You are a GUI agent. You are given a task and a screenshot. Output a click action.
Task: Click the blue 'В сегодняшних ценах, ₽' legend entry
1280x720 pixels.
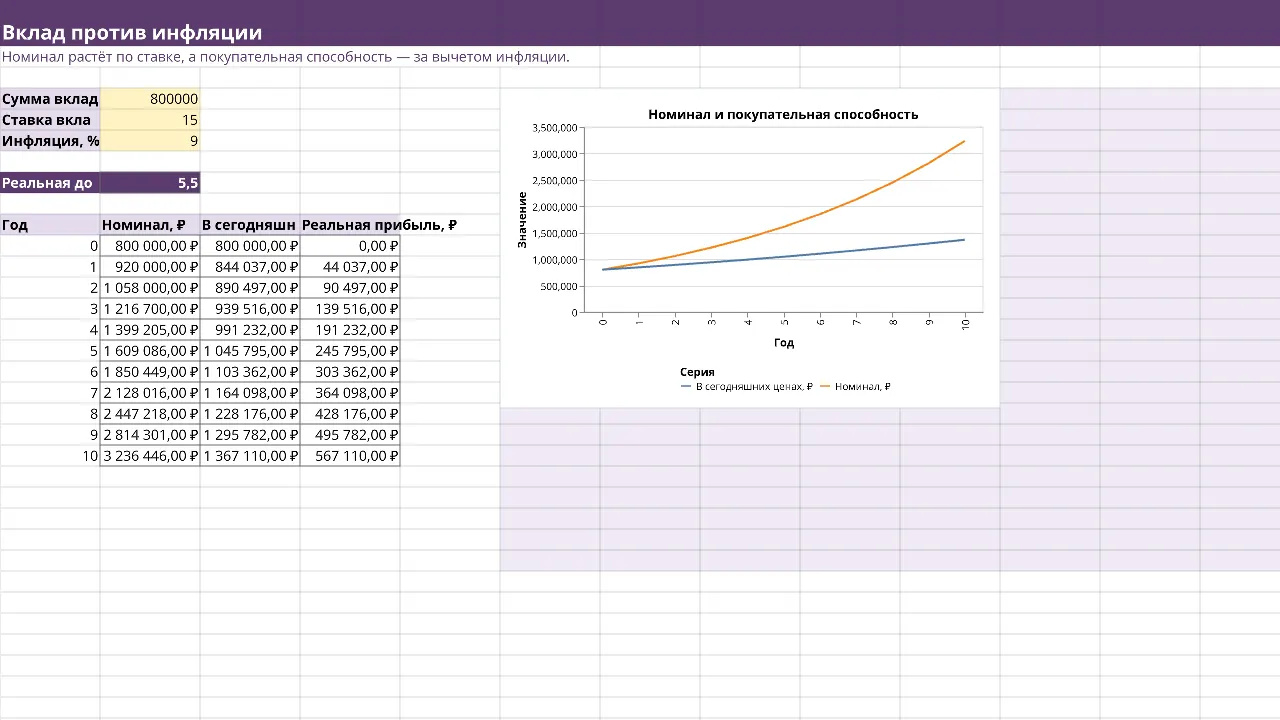point(746,387)
